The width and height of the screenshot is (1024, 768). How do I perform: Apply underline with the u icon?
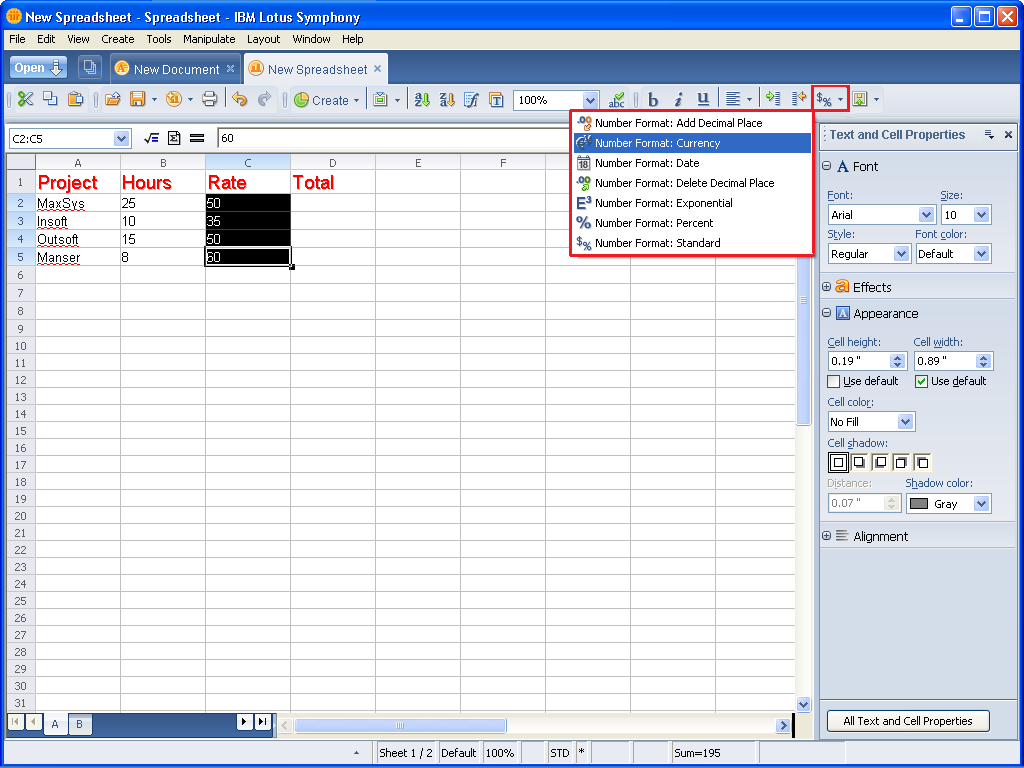pos(703,99)
